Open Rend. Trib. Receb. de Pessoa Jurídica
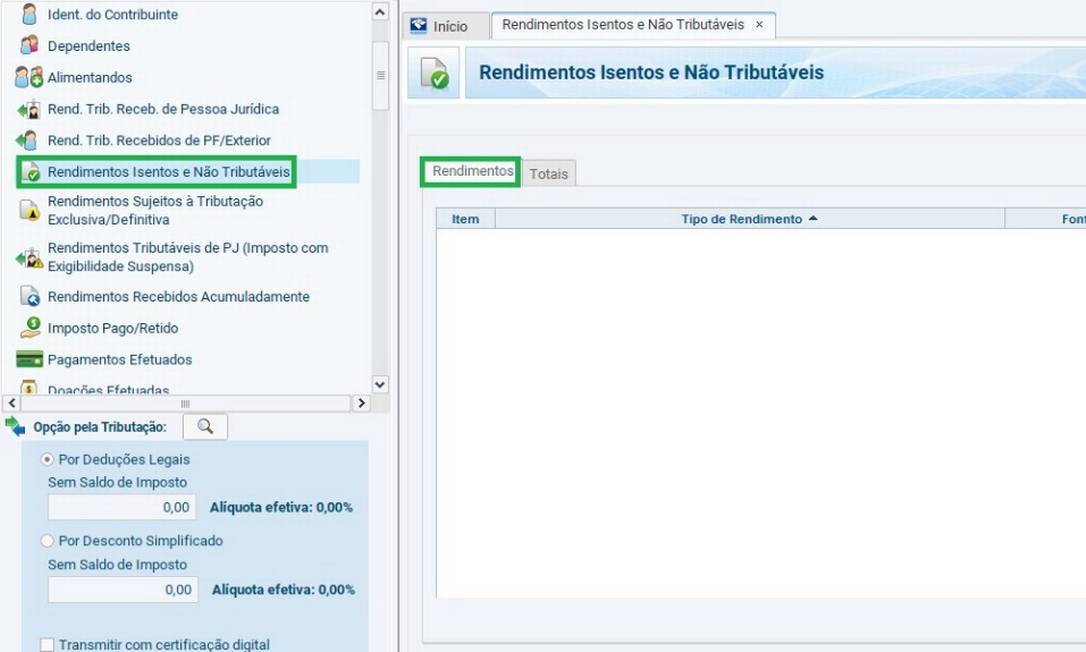The image size is (1086, 652). click(163, 109)
